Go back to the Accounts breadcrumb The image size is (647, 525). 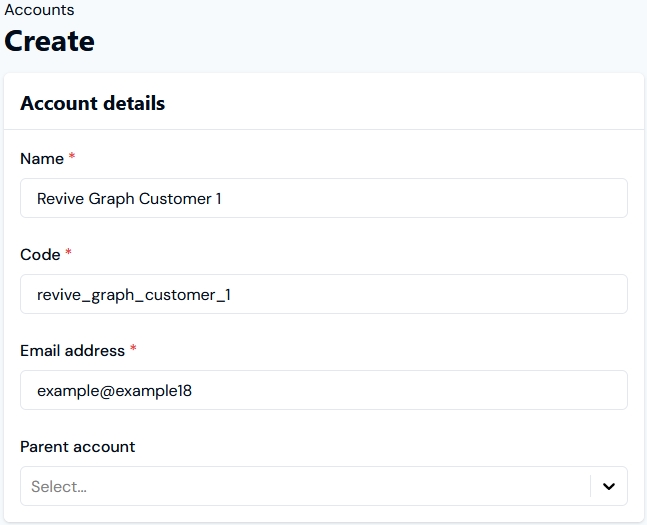pos(39,9)
